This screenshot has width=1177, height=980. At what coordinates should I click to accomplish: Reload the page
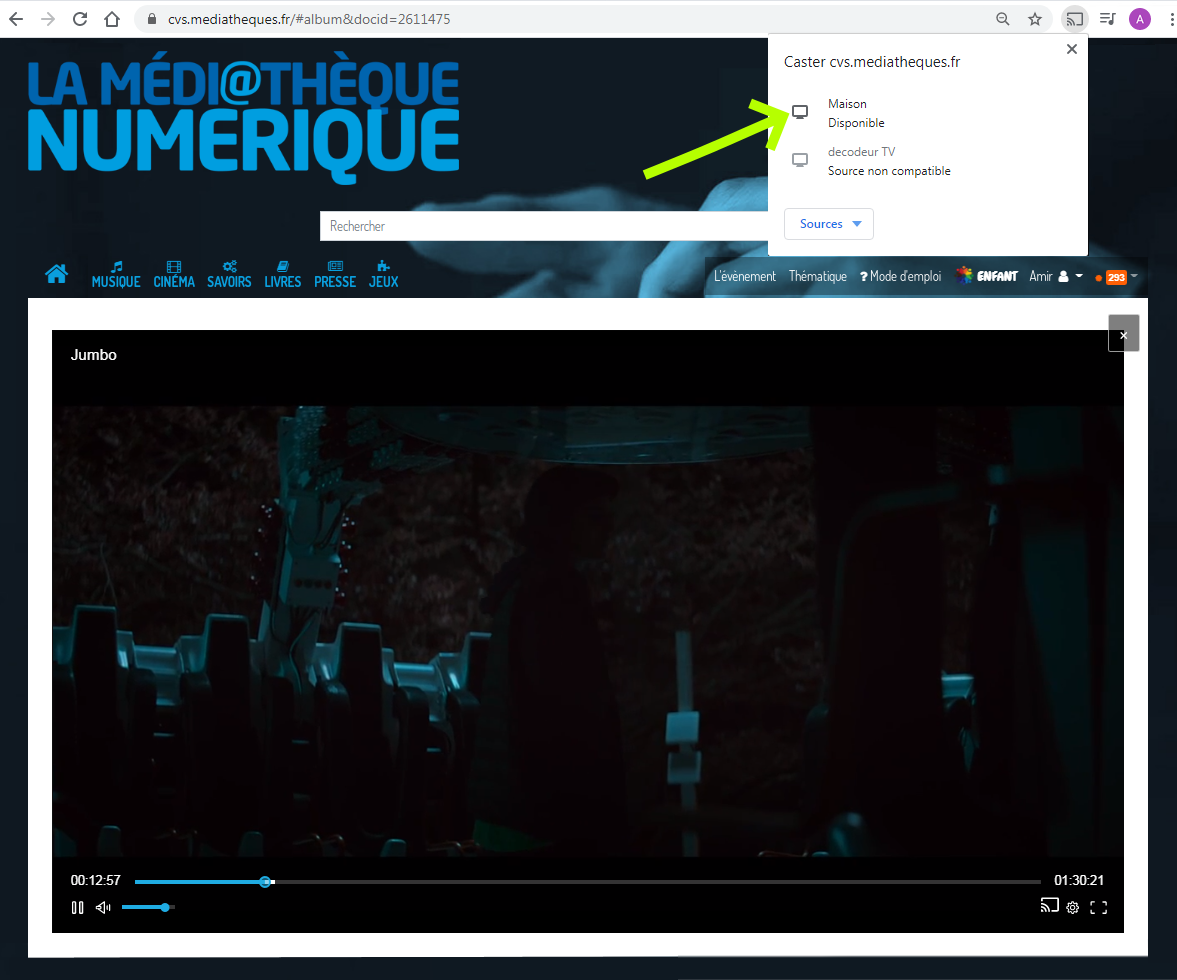coord(80,19)
